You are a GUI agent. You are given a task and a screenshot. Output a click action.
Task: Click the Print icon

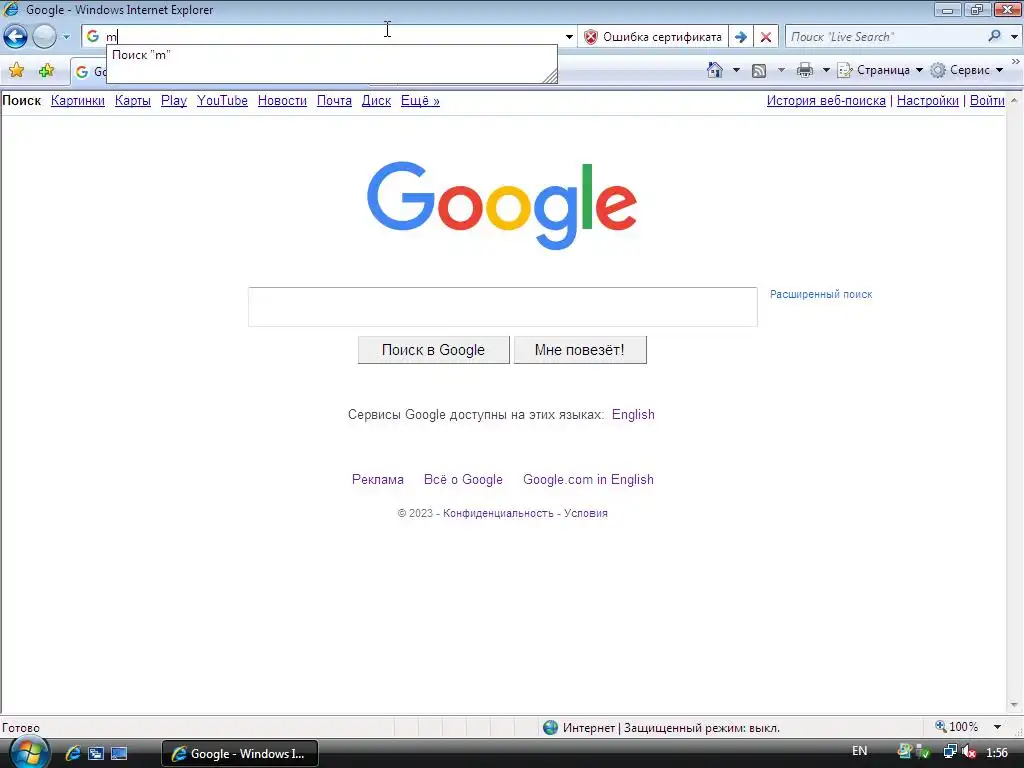pyautogui.click(x=805, y=70)
